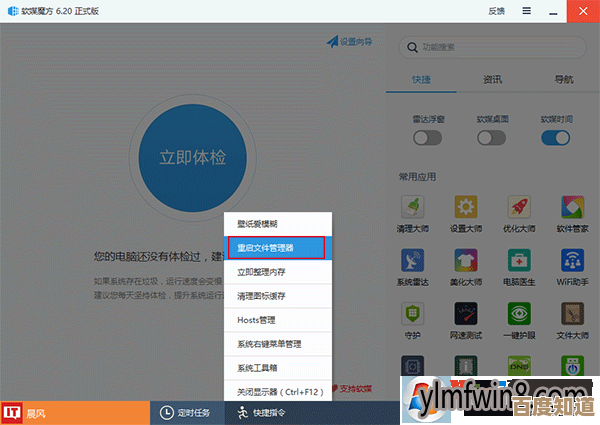Select 重启文件管理器 from the popup menu
Screen dimensions: 600x425
coord(275,247)
